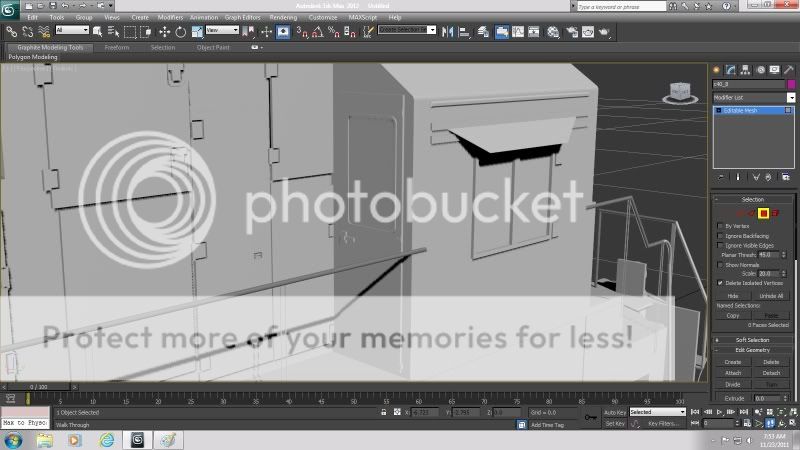This screenshot has height=450, width=800.
Task: Open the Modifier List dropdown
Action: point(754,97)
